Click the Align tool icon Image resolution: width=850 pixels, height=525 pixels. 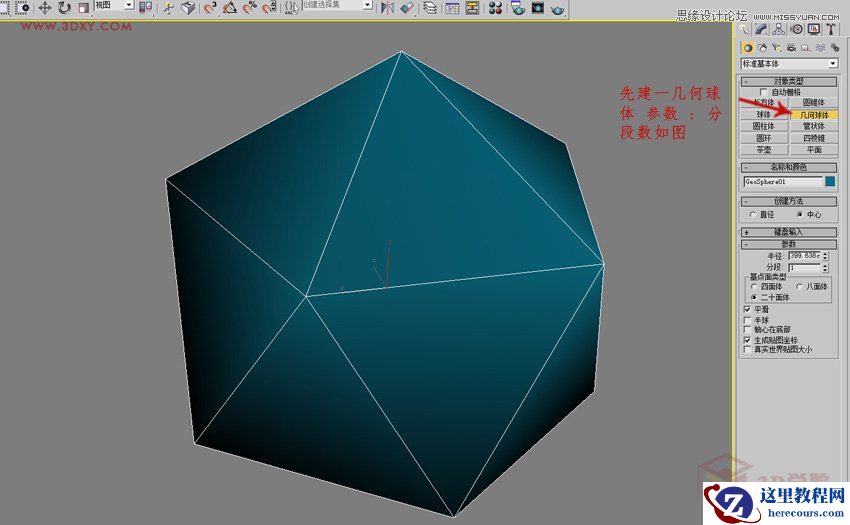click(407, 8)
